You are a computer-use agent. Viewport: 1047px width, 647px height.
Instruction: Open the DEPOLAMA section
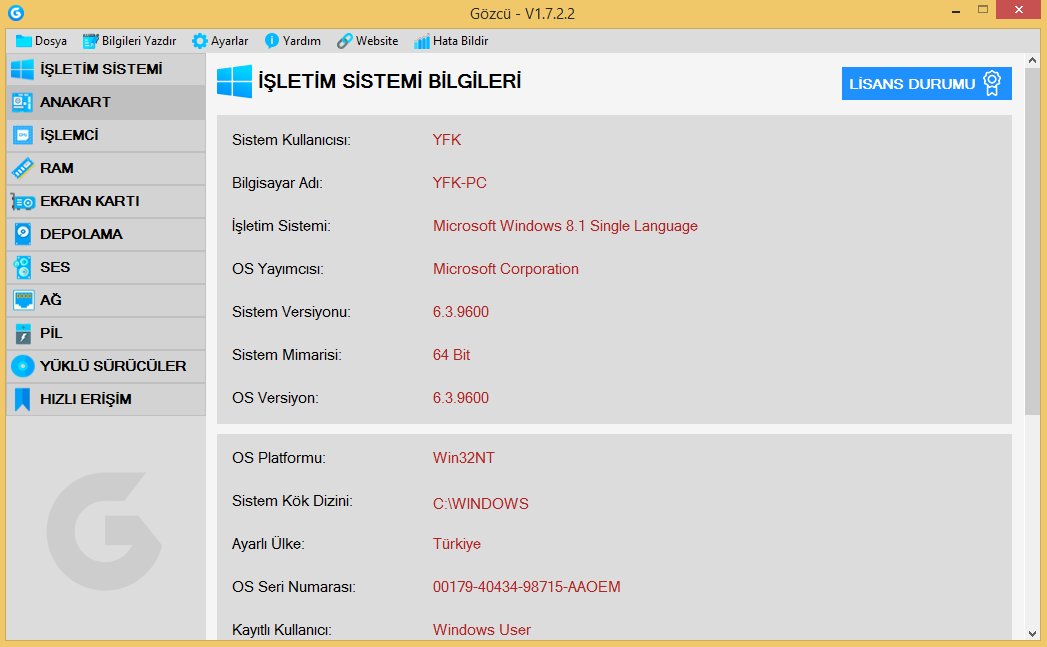tap(106, 234)
